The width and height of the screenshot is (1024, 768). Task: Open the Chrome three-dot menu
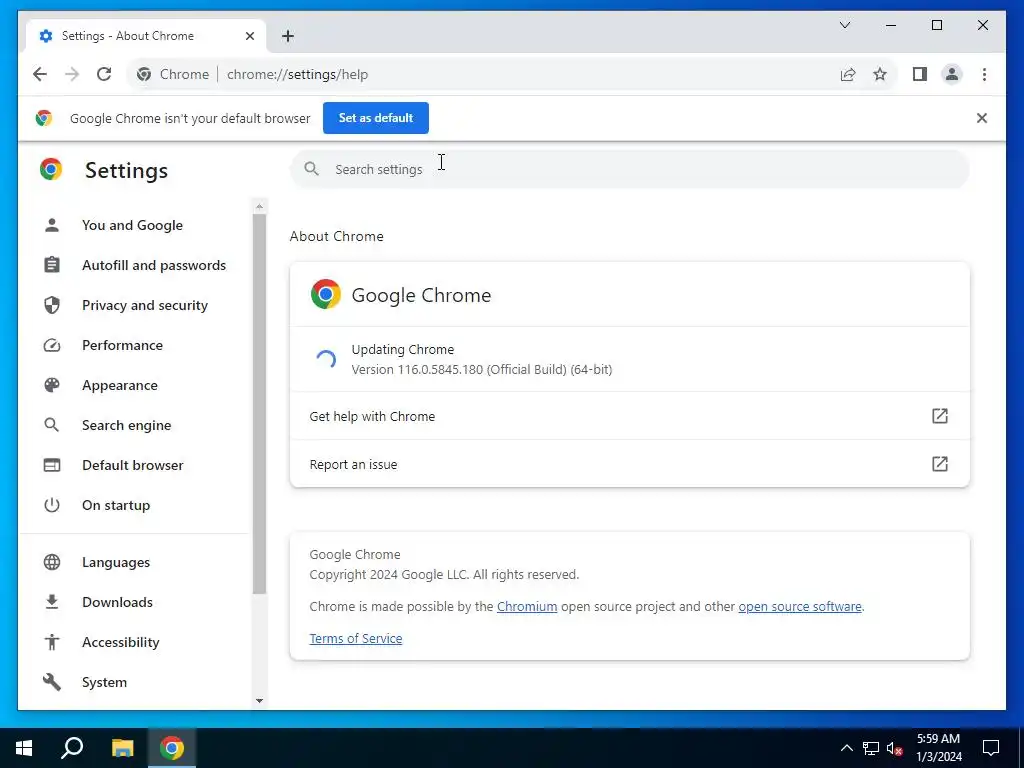click(x=984, y=74)
